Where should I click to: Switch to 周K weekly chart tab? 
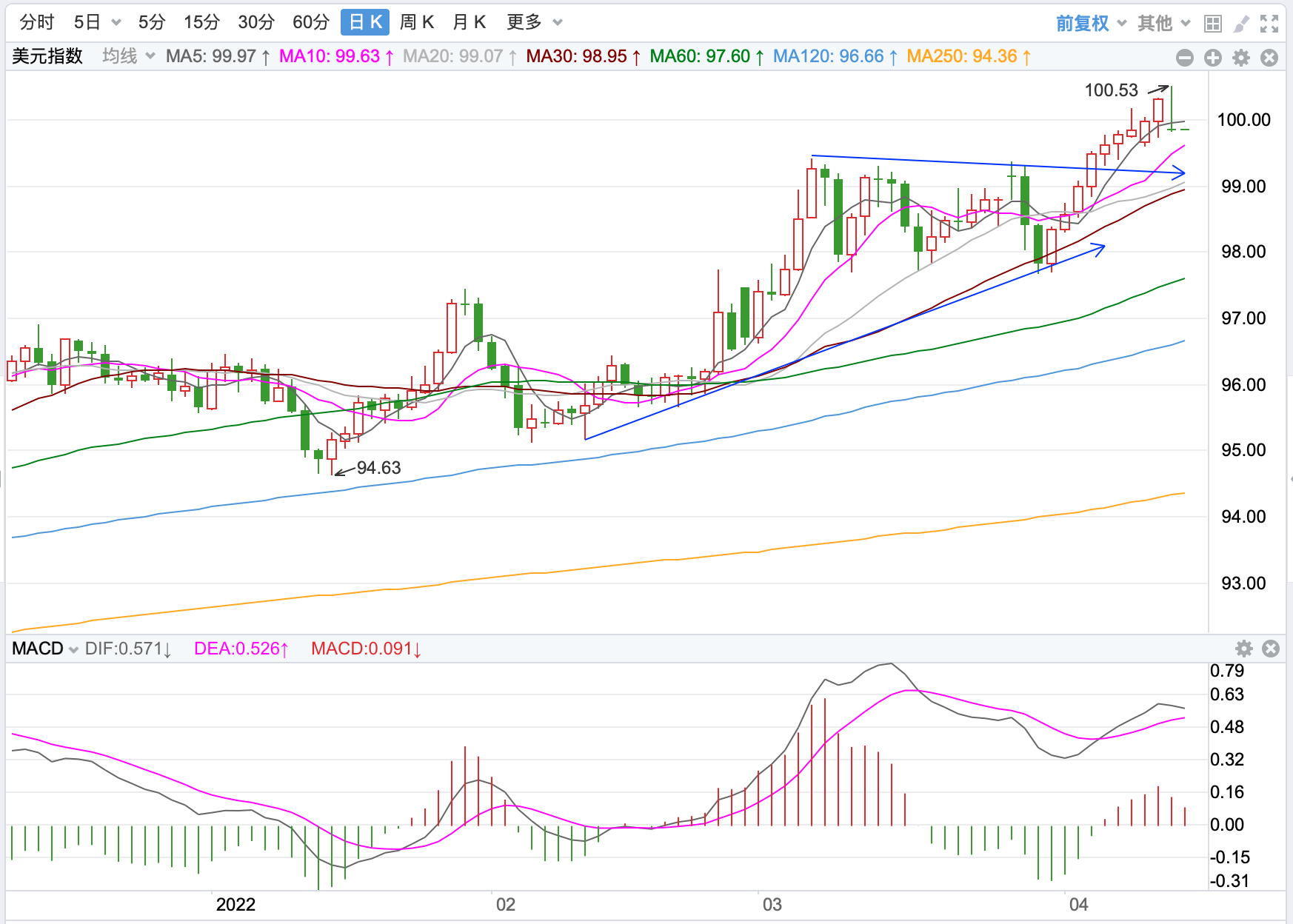pos(417,22)
